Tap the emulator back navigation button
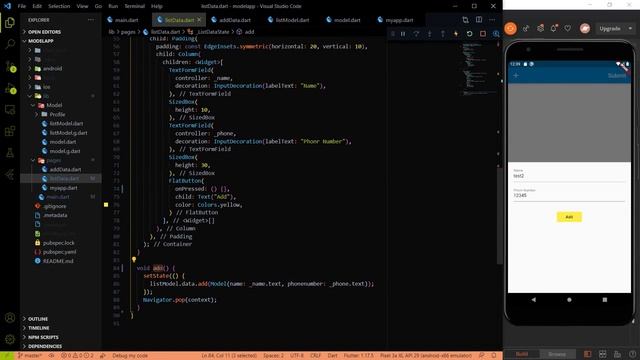The width and height of the screenshot is (640, 360). (533, 300)
